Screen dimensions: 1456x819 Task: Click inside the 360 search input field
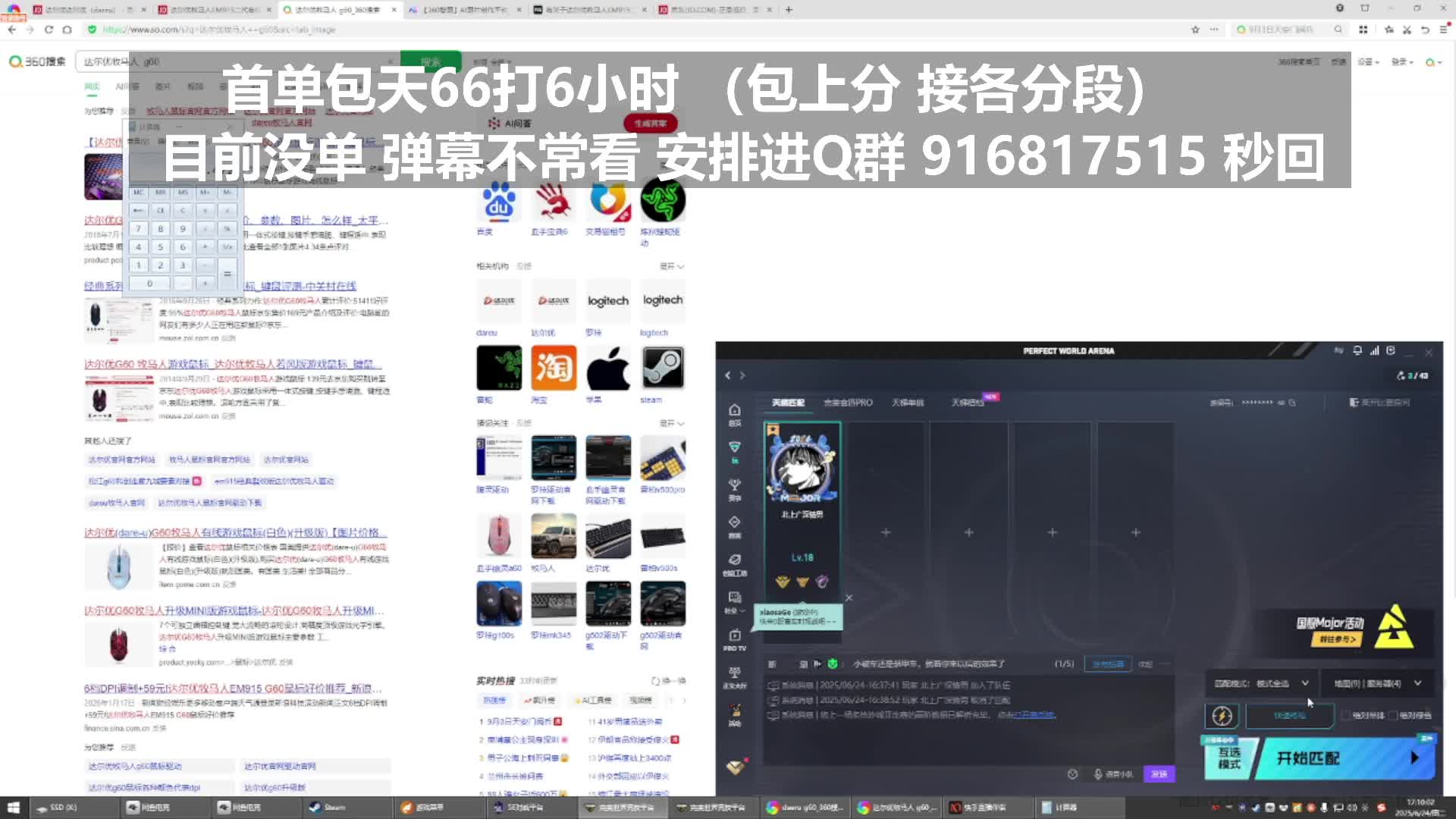pyautogui.click(x=227, y=61)
